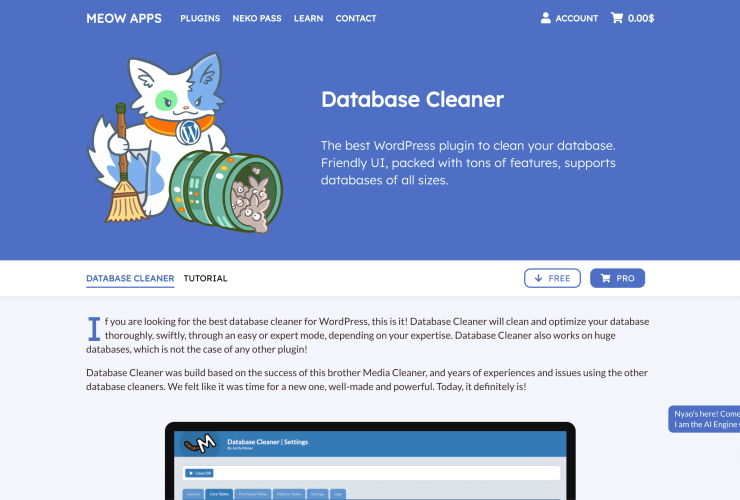Open the shopping cart icon
The width and height of the screenshot is (740, 500).
[617, 18]
